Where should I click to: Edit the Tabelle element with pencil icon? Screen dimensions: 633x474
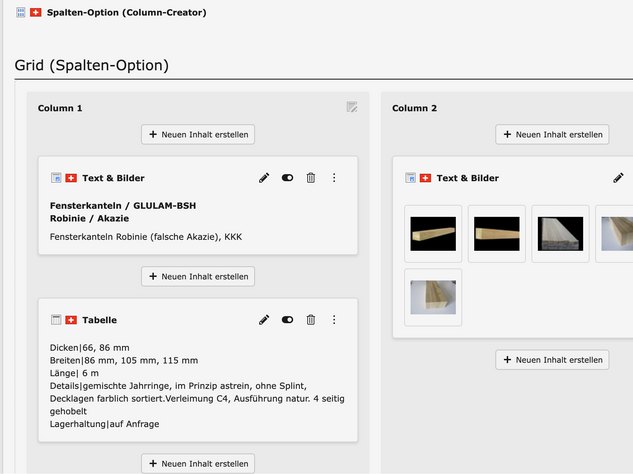coord(264,320)
